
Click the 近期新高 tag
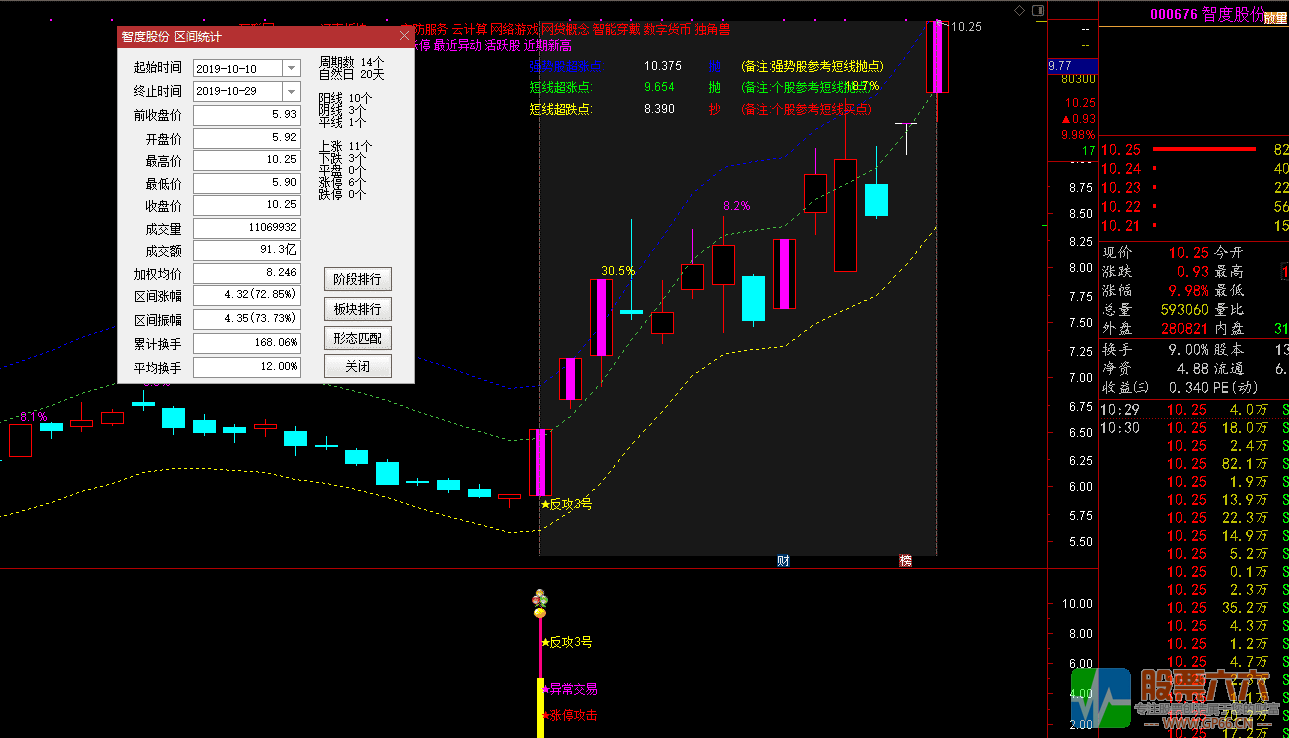[548, 46]
